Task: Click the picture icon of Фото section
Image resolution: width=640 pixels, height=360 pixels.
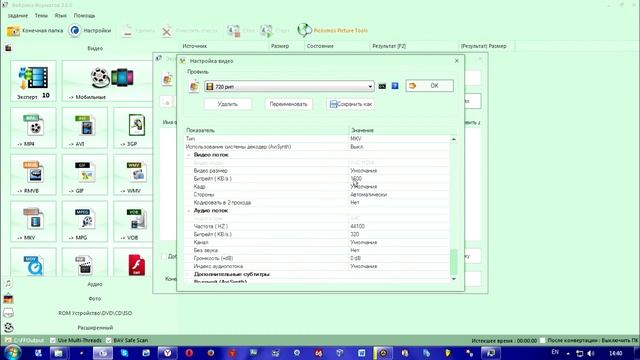Action: point(8,299)
